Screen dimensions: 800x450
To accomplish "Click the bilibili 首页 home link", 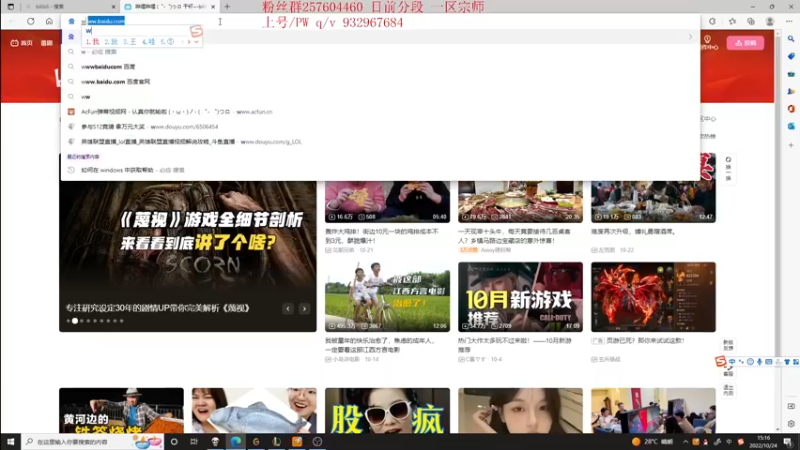I will 21,43.
